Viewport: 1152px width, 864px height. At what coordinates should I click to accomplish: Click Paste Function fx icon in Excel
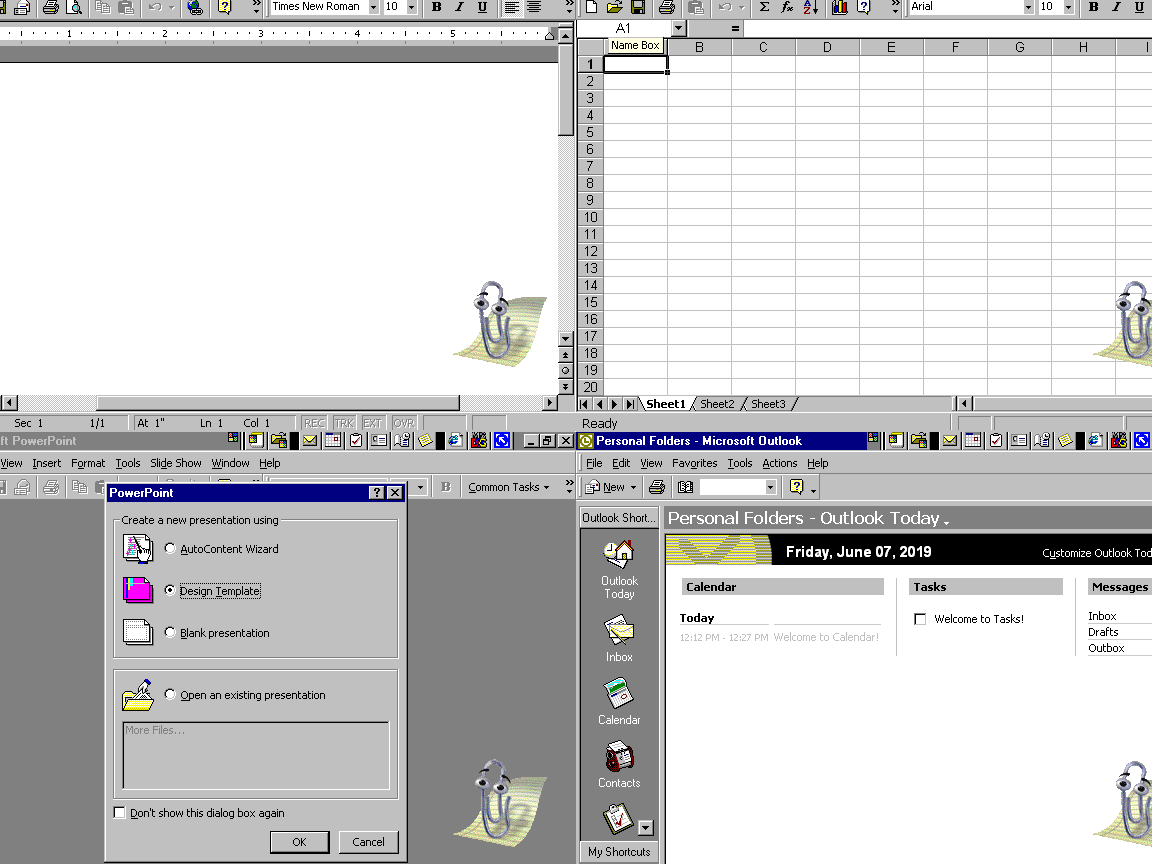tap(787, 7)
